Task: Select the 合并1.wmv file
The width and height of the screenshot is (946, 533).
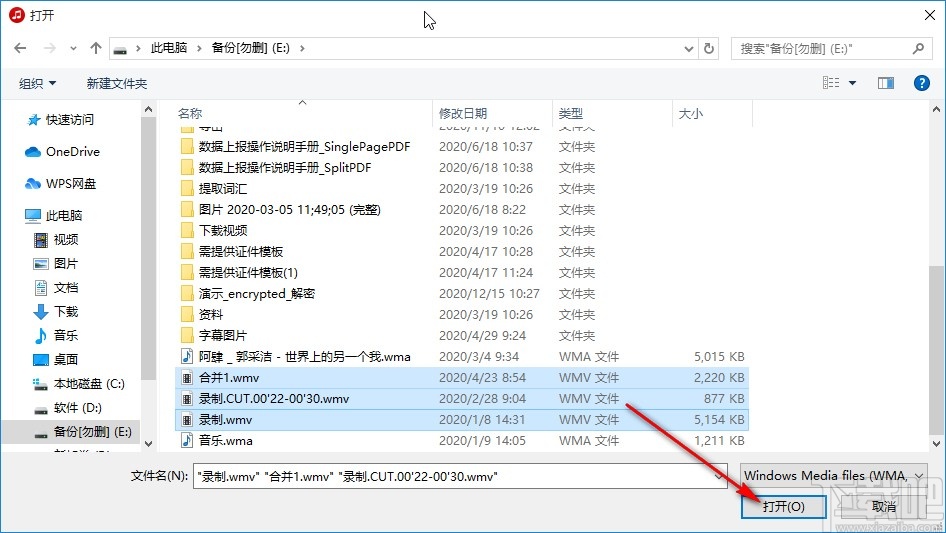Action: coord(462,378)
